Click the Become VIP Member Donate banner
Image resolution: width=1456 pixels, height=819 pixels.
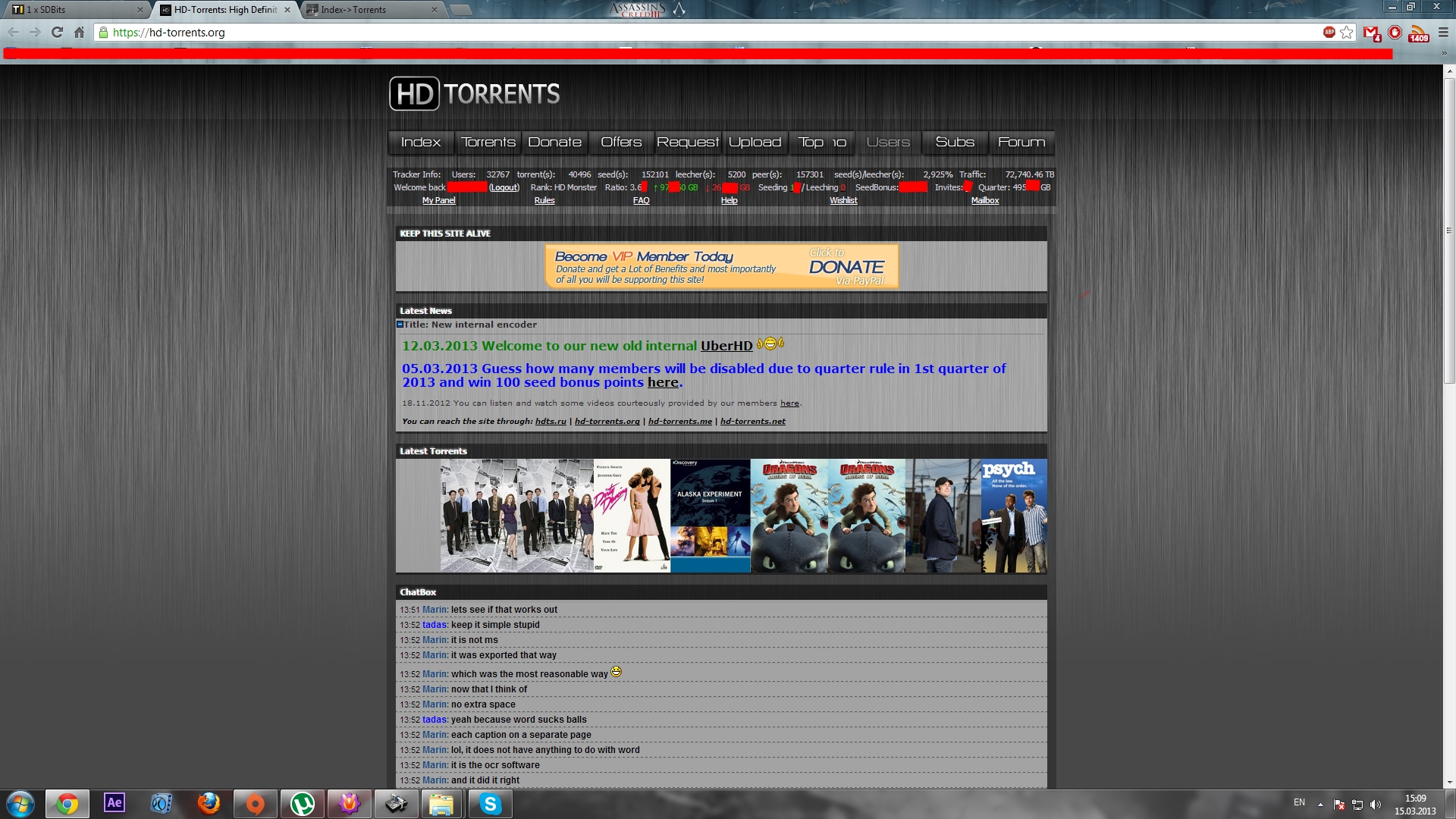pyautogui.click(x=721, y=266)
